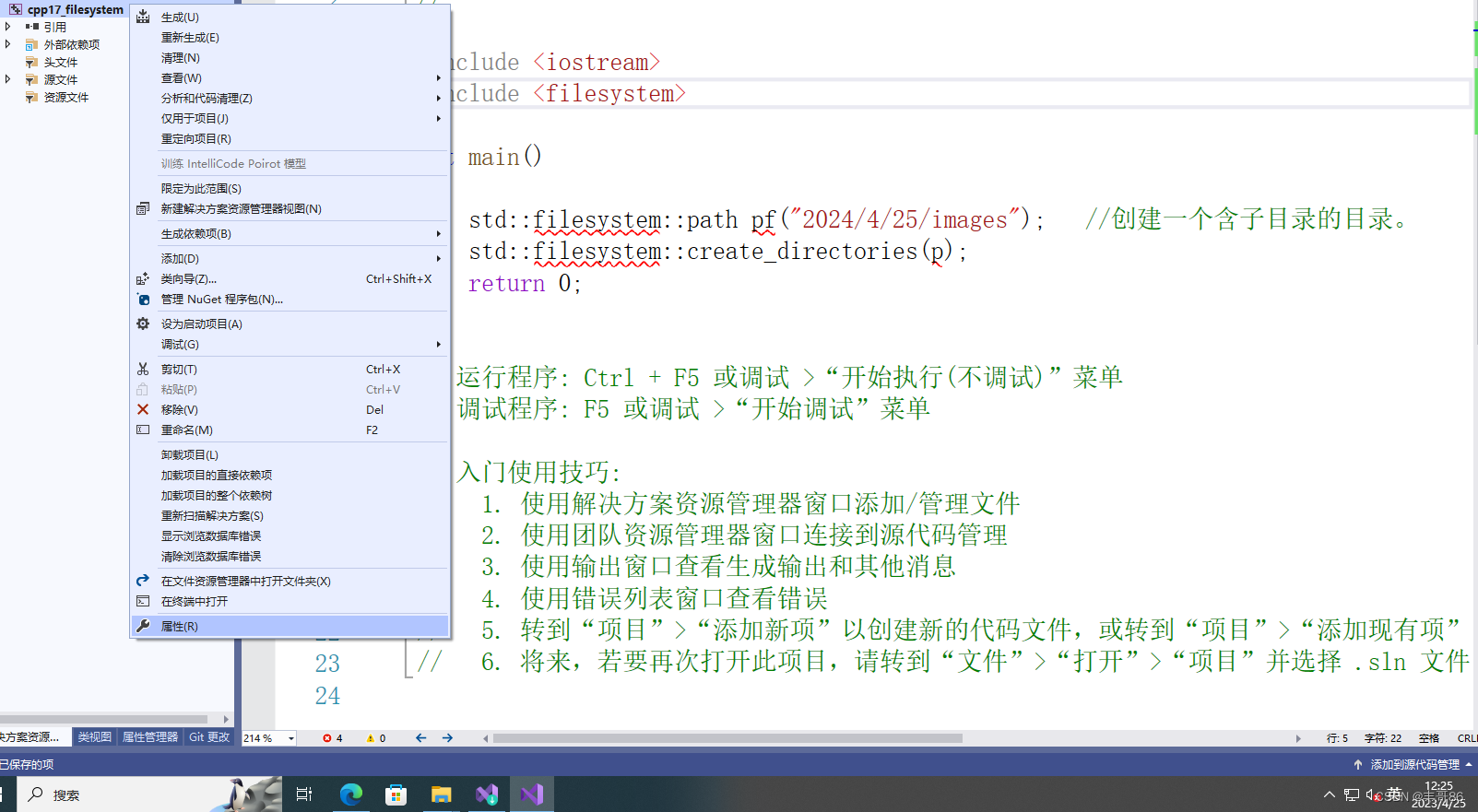The image size is (1478, 812).
Task: Click the scissors cut (剪切) icon
Action: tap(143, 369)
